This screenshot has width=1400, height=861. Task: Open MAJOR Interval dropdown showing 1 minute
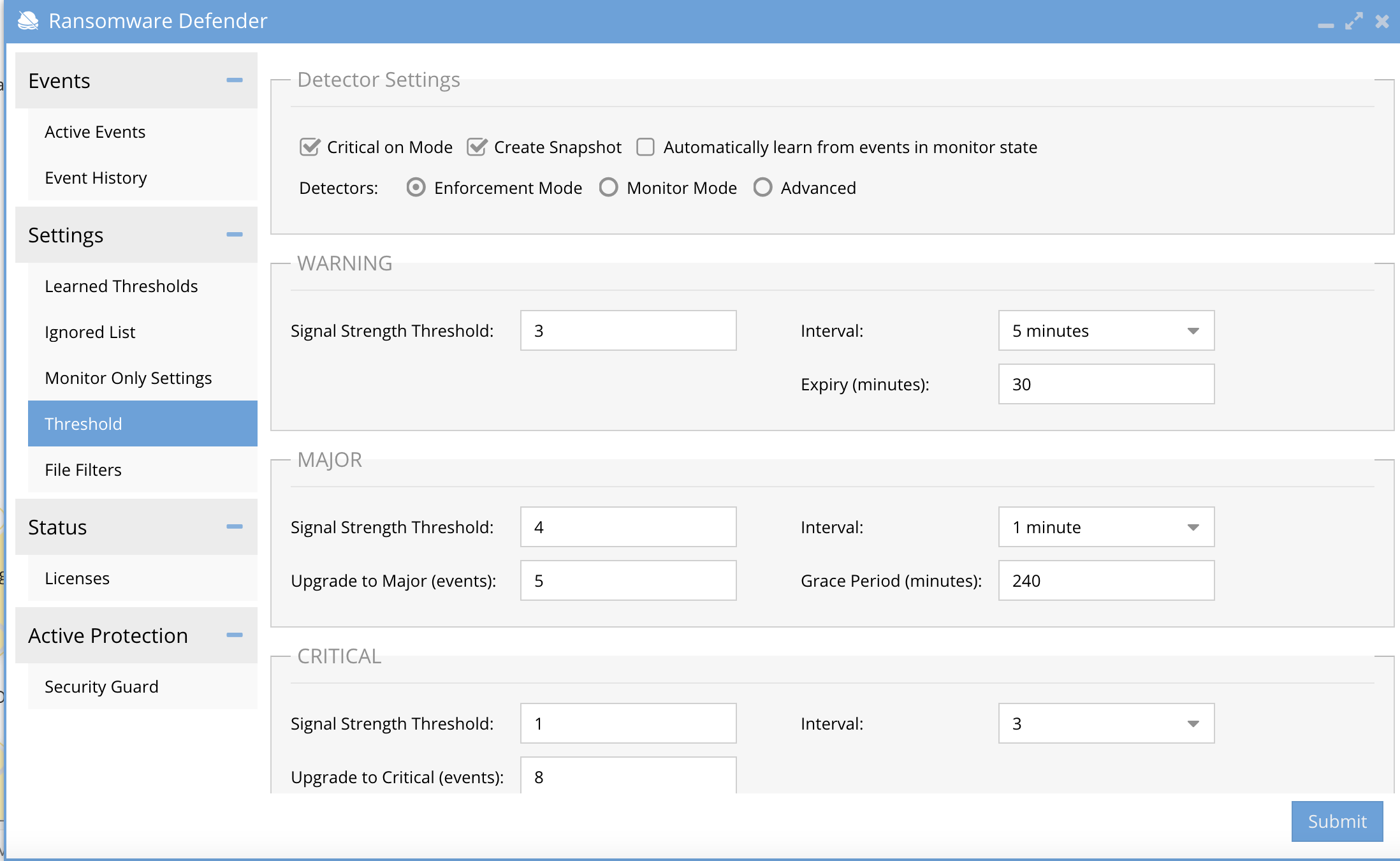[1107, 527]
